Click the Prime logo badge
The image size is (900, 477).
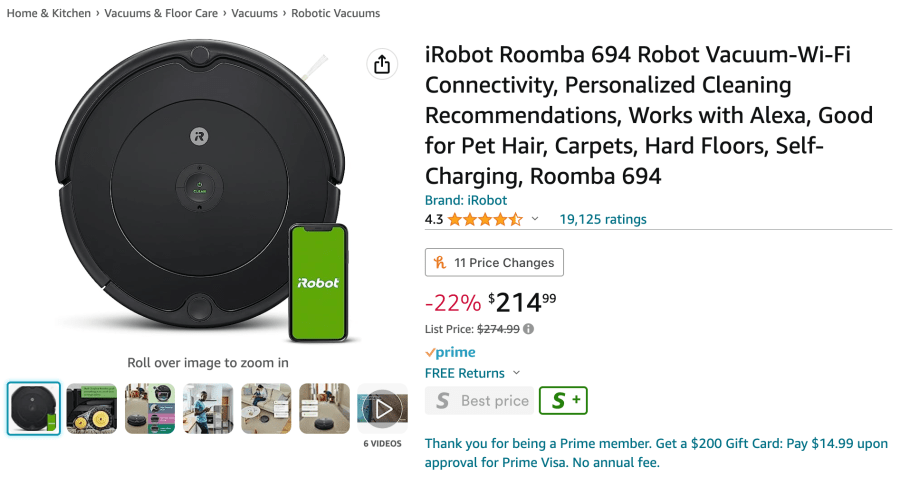(x=450, y=352)
